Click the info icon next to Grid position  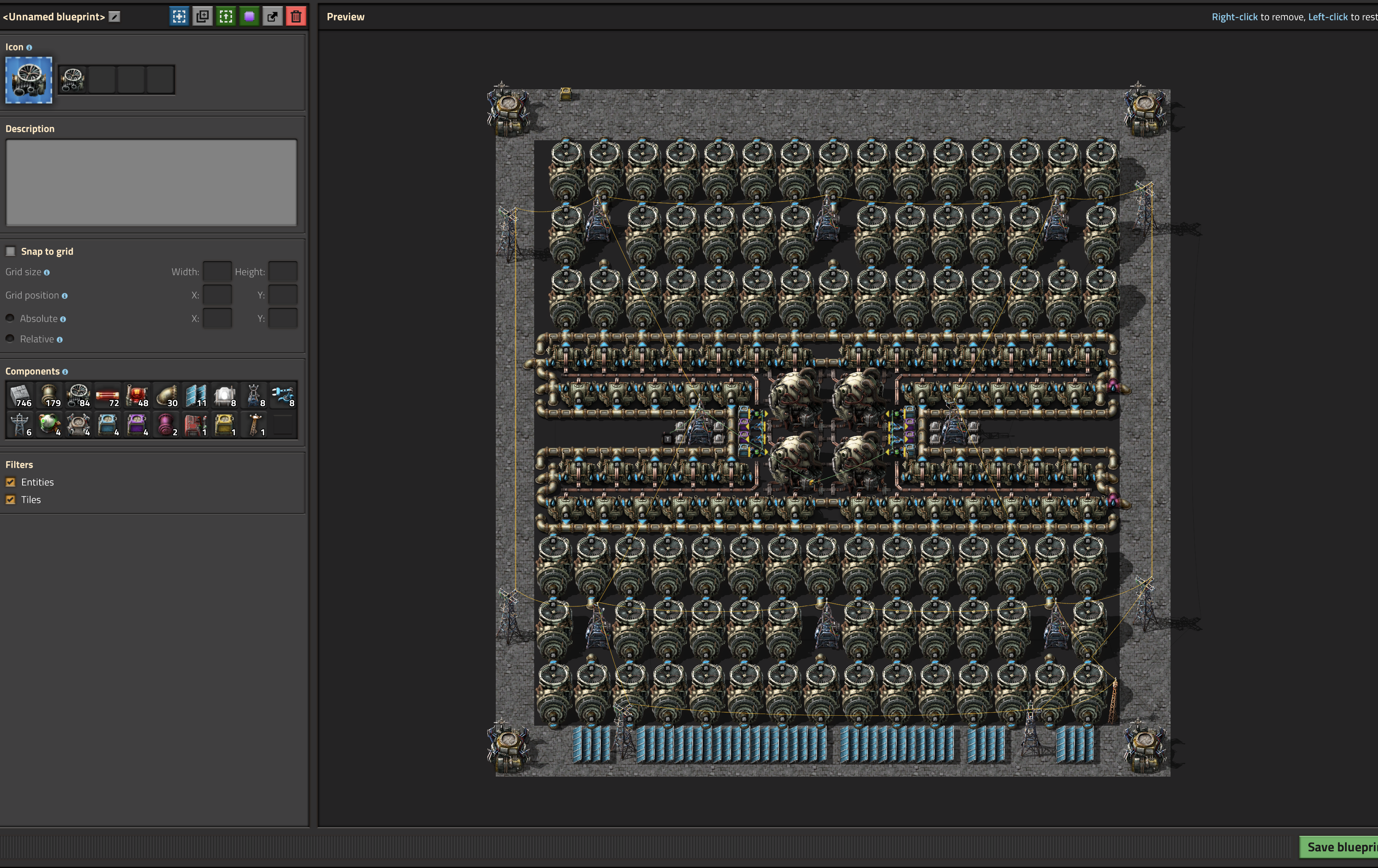[65, 296]
